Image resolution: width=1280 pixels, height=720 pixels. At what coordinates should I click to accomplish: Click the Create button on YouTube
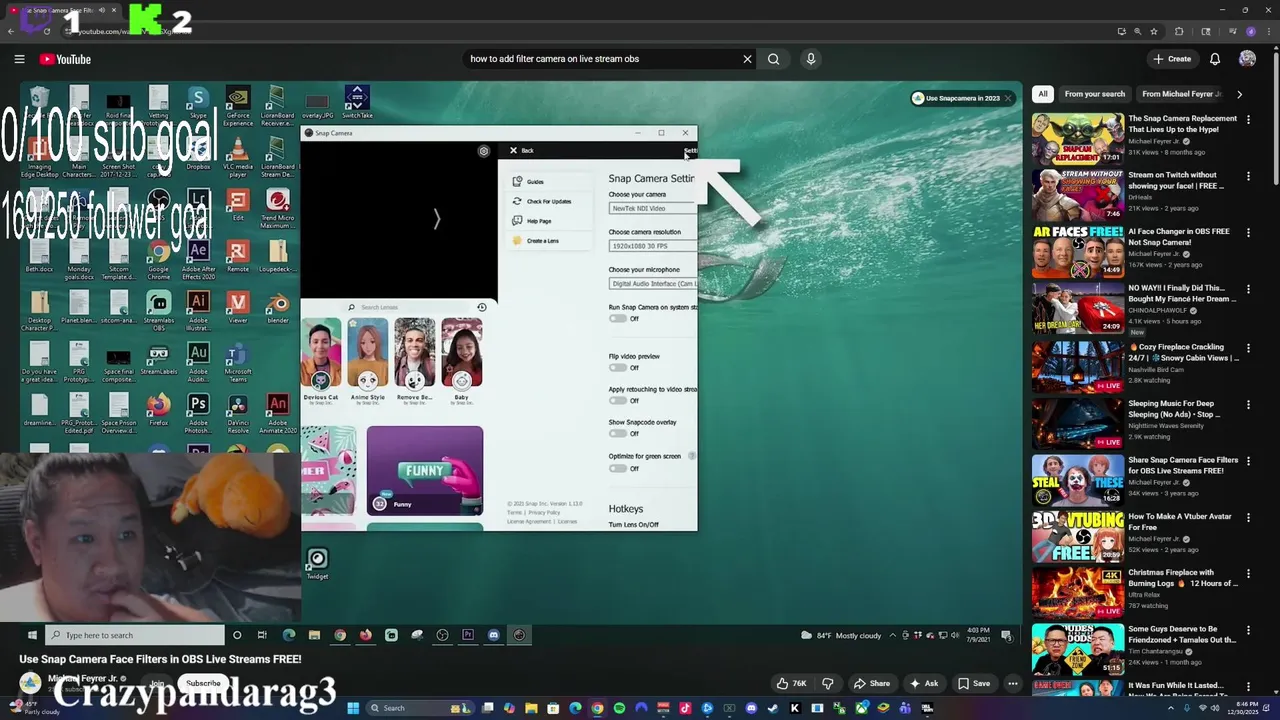click(x=1172, y=59)
